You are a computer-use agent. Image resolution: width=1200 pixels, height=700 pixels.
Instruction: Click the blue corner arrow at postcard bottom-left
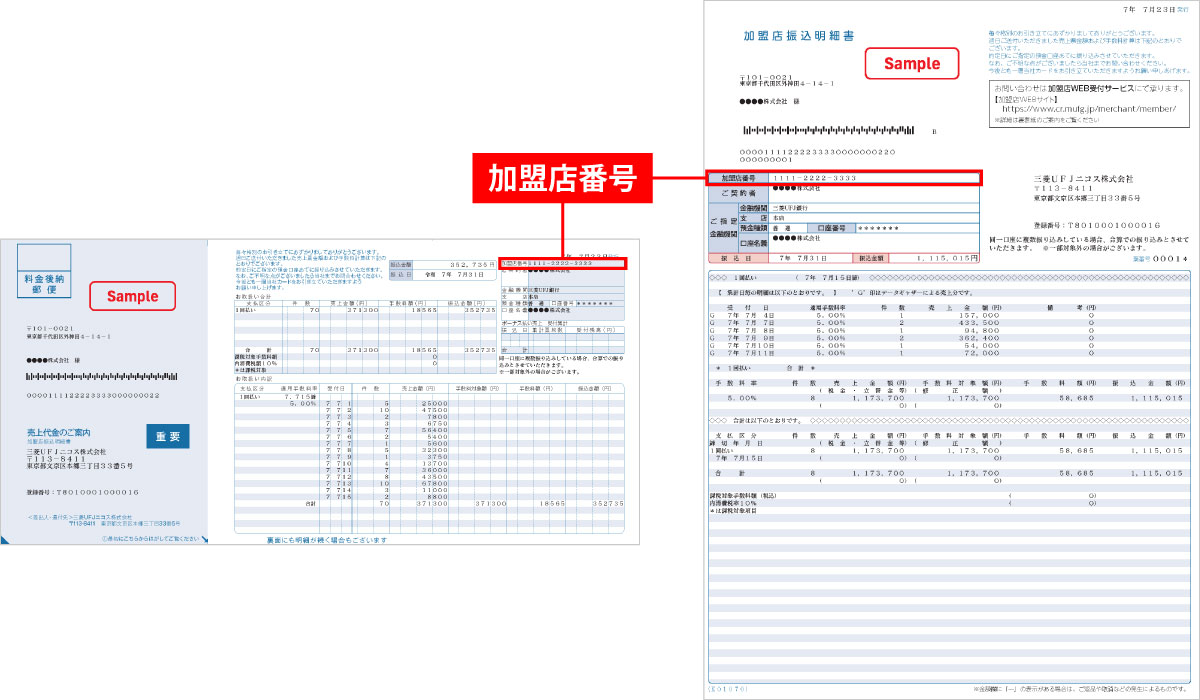[x=8, y=539]
